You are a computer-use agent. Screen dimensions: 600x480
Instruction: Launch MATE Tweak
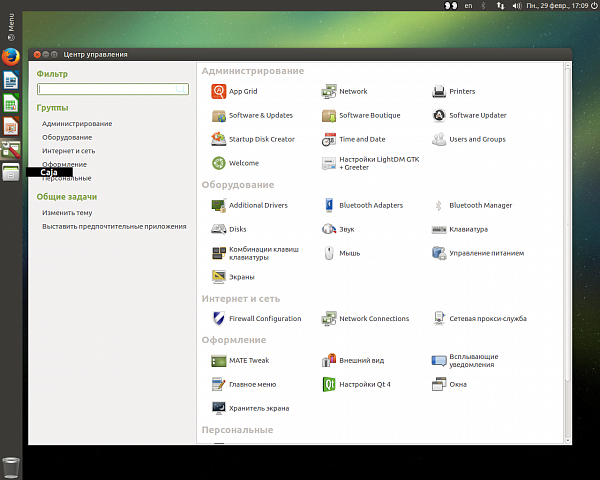240,361
